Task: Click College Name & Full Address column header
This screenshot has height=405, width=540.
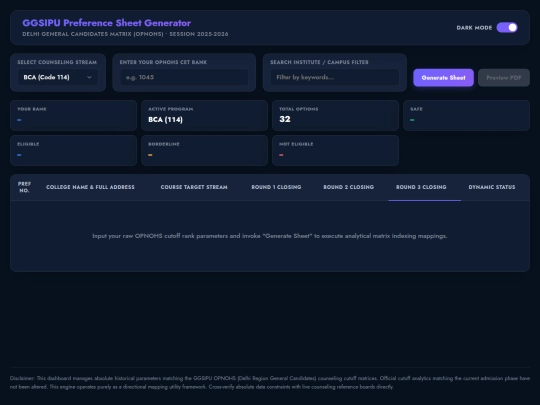Action: [x=90, y=187]
